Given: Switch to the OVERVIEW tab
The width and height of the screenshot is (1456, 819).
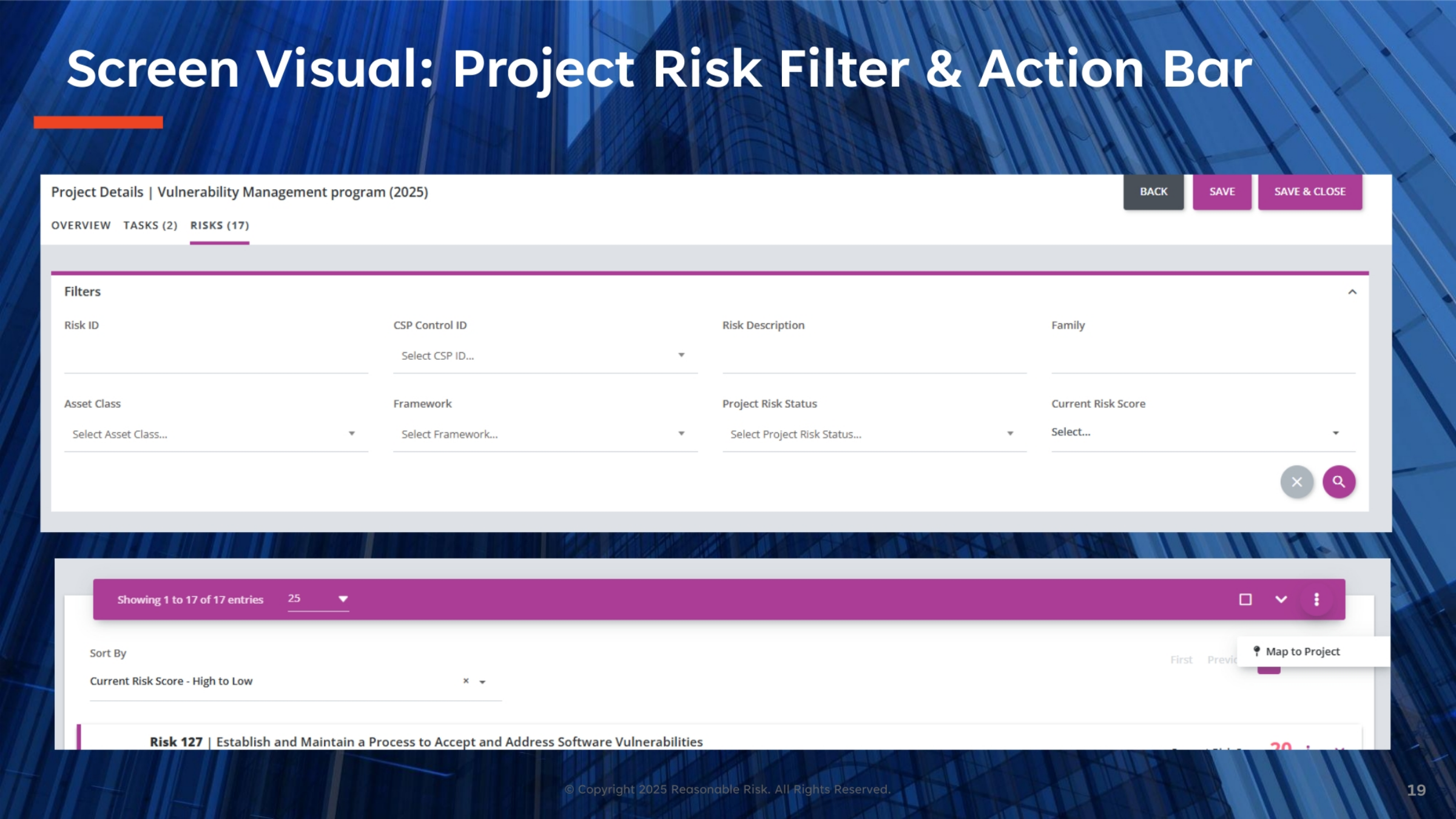Looking at the screenshot, I should (x=81, y=226).
